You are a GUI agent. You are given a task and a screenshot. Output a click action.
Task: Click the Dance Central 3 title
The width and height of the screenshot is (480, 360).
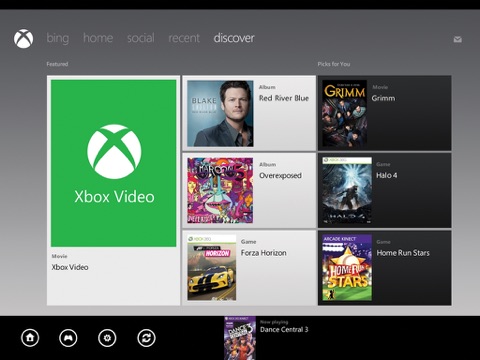[284, 330]
